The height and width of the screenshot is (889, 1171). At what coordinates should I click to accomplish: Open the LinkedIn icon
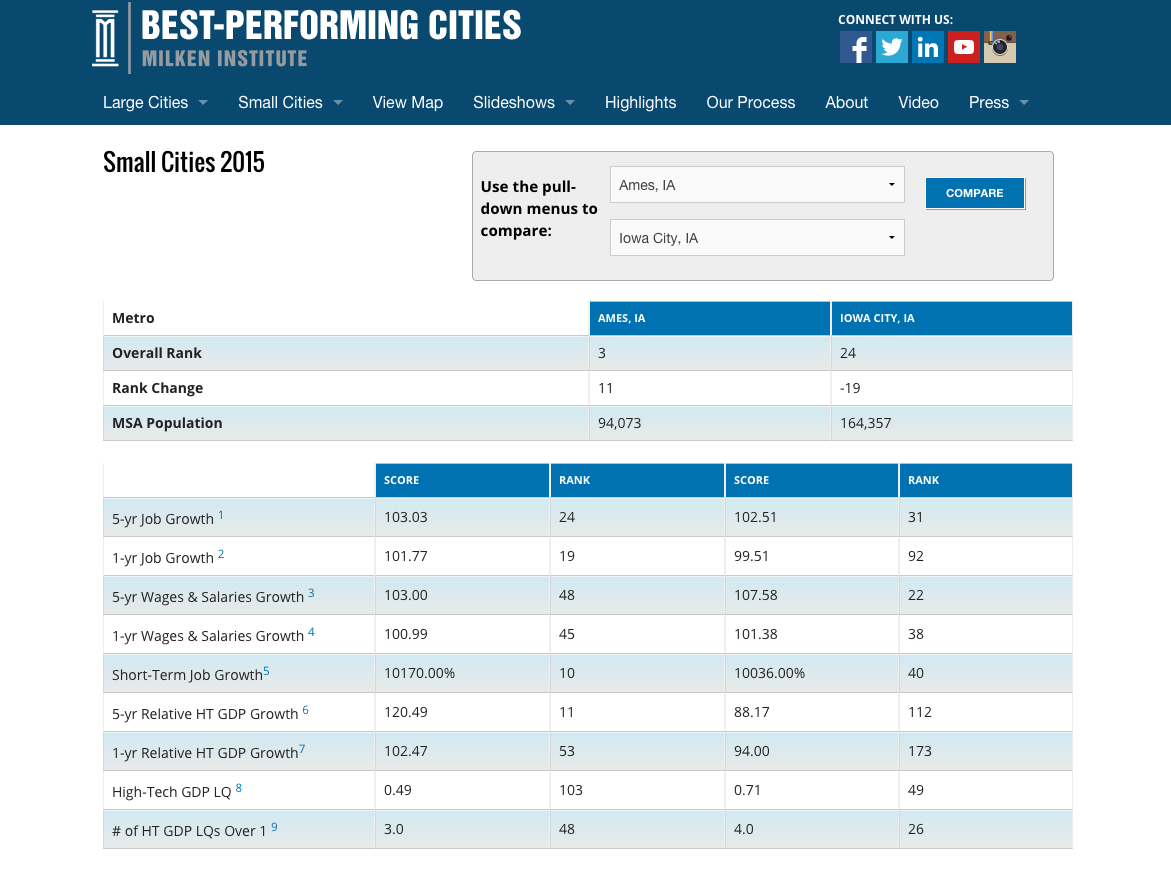coord(928,47)
